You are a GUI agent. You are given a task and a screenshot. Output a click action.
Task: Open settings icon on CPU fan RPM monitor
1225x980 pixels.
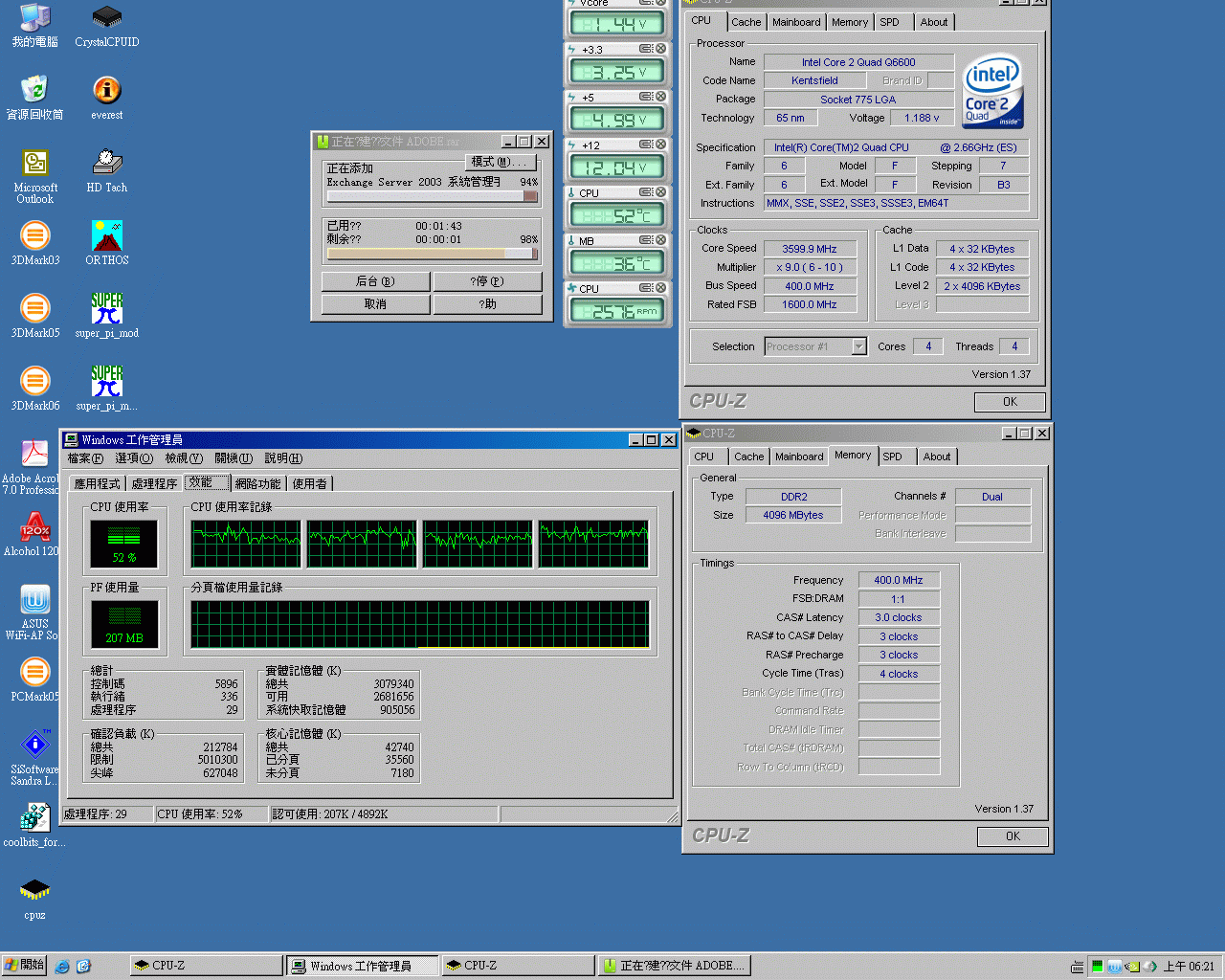[x=646, y=288]
